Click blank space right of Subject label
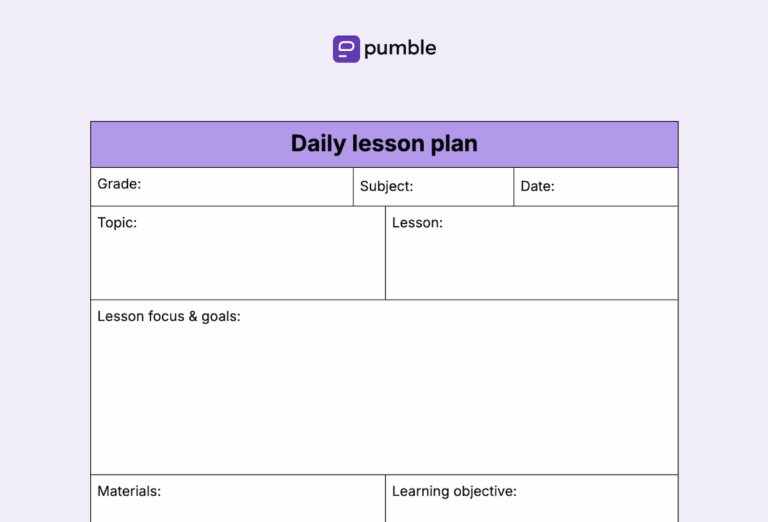 coord(465,186)
